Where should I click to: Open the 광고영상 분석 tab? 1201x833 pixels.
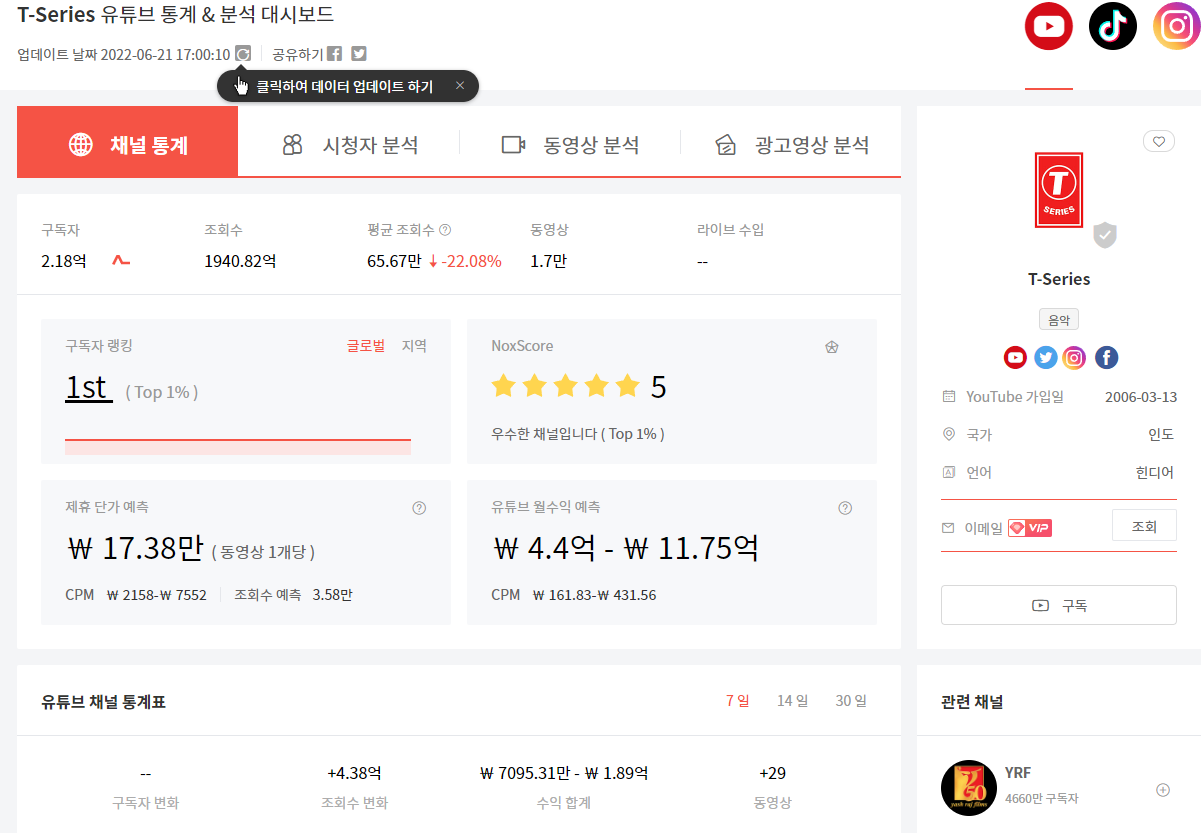(x=791, y=146)
